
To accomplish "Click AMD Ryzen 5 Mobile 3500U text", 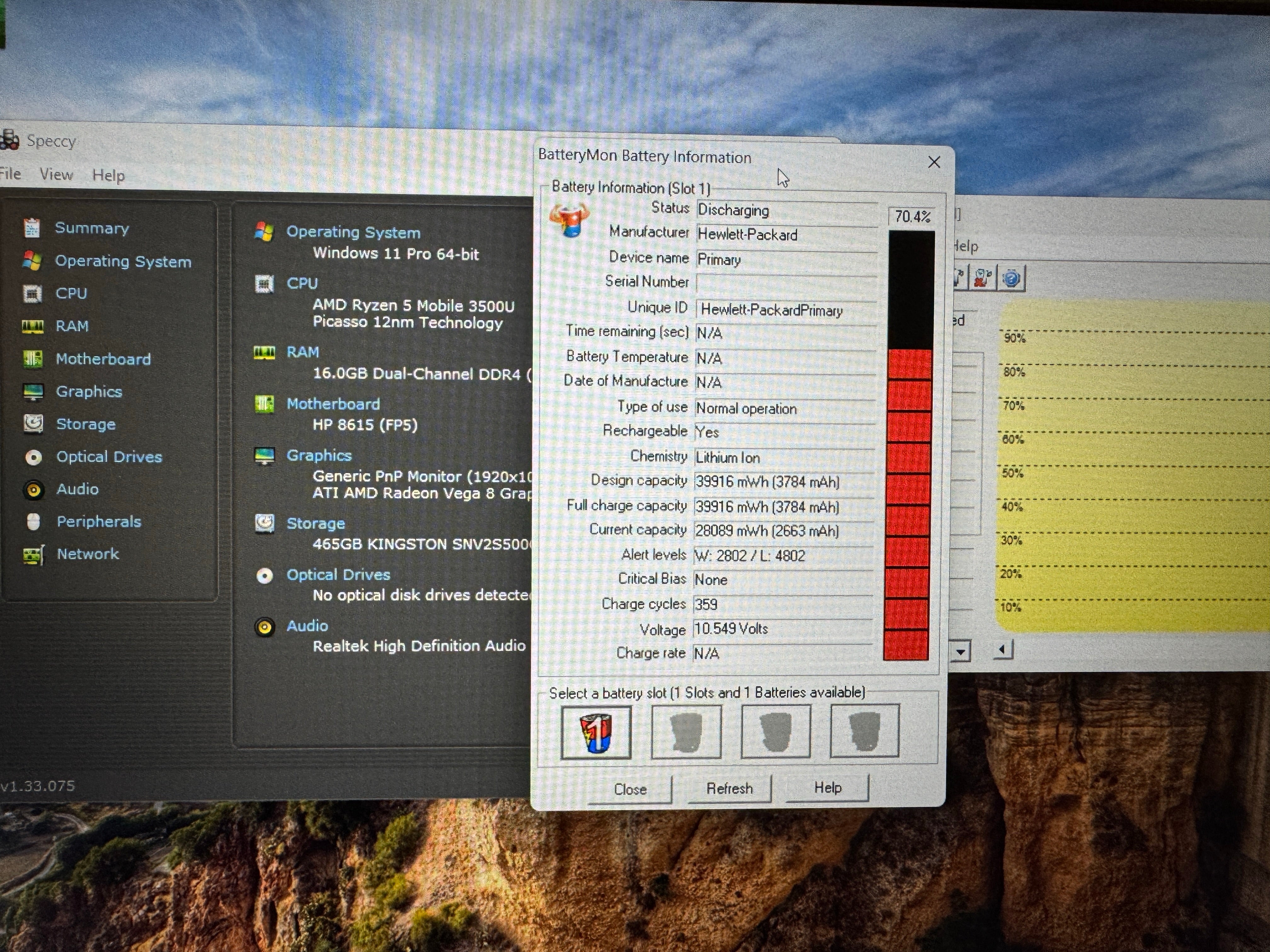I will 413,305.
